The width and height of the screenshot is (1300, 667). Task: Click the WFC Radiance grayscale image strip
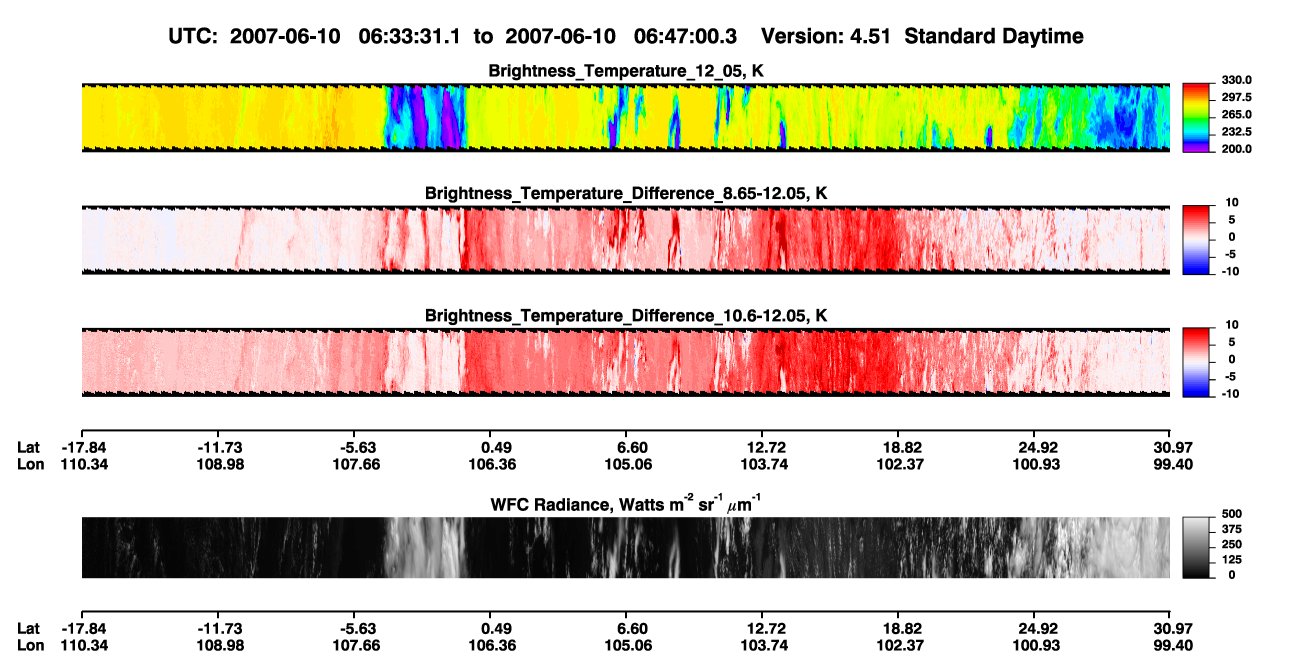coord(625,548)
